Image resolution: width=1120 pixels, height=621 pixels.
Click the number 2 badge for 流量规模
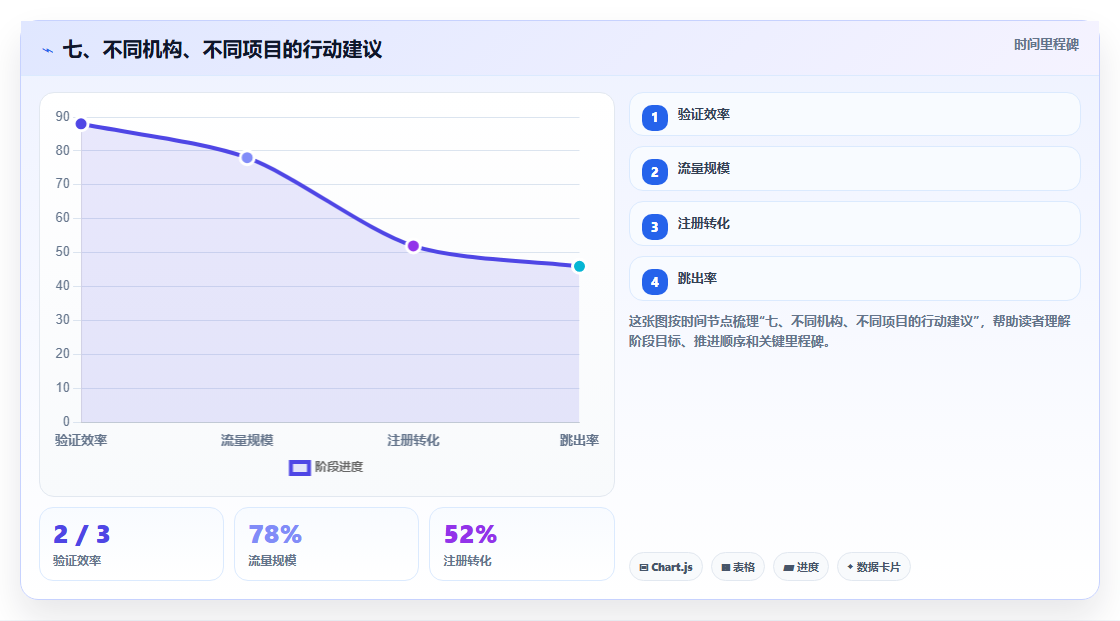(x=654, y=172)
